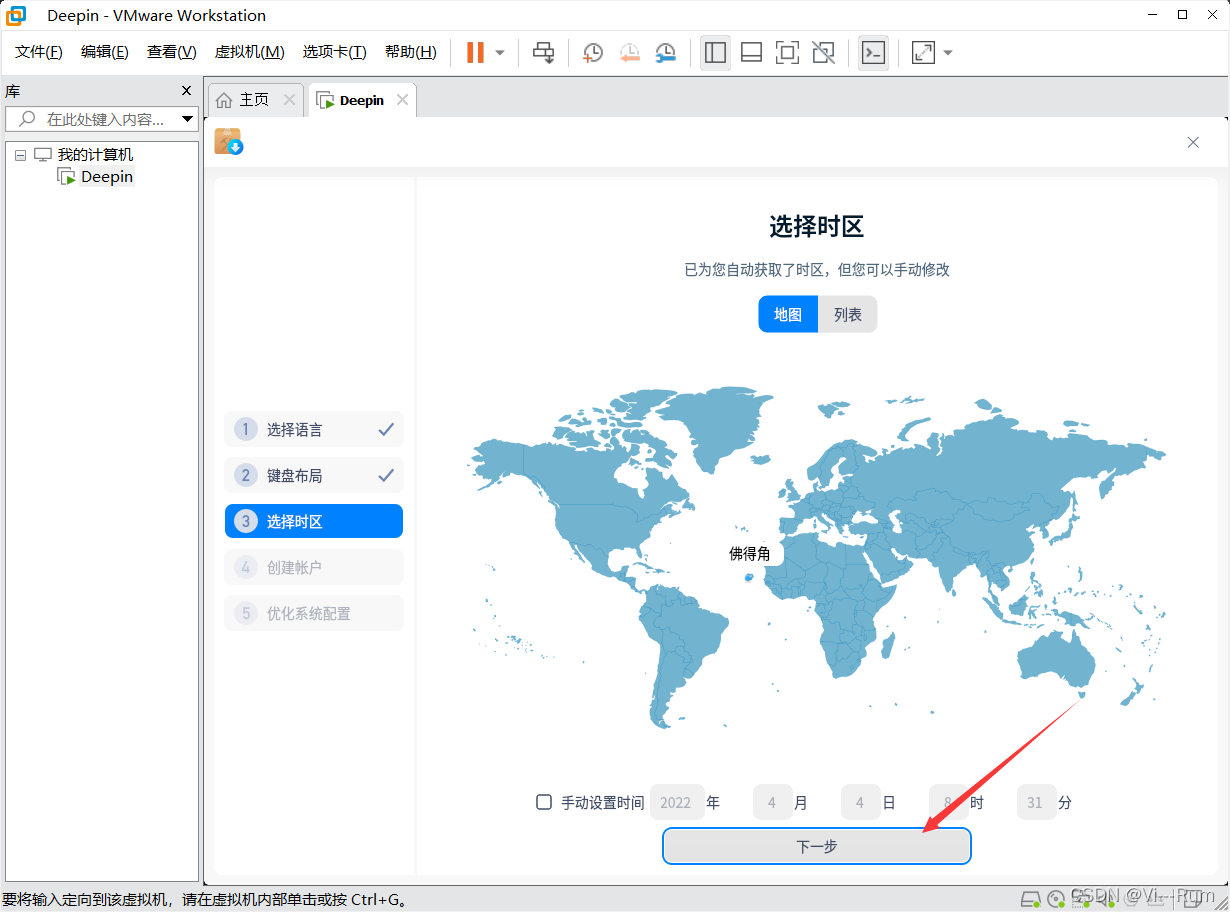Open the 选项卡(T) menu
The image size is (1230, 912).
click(335, 52)
